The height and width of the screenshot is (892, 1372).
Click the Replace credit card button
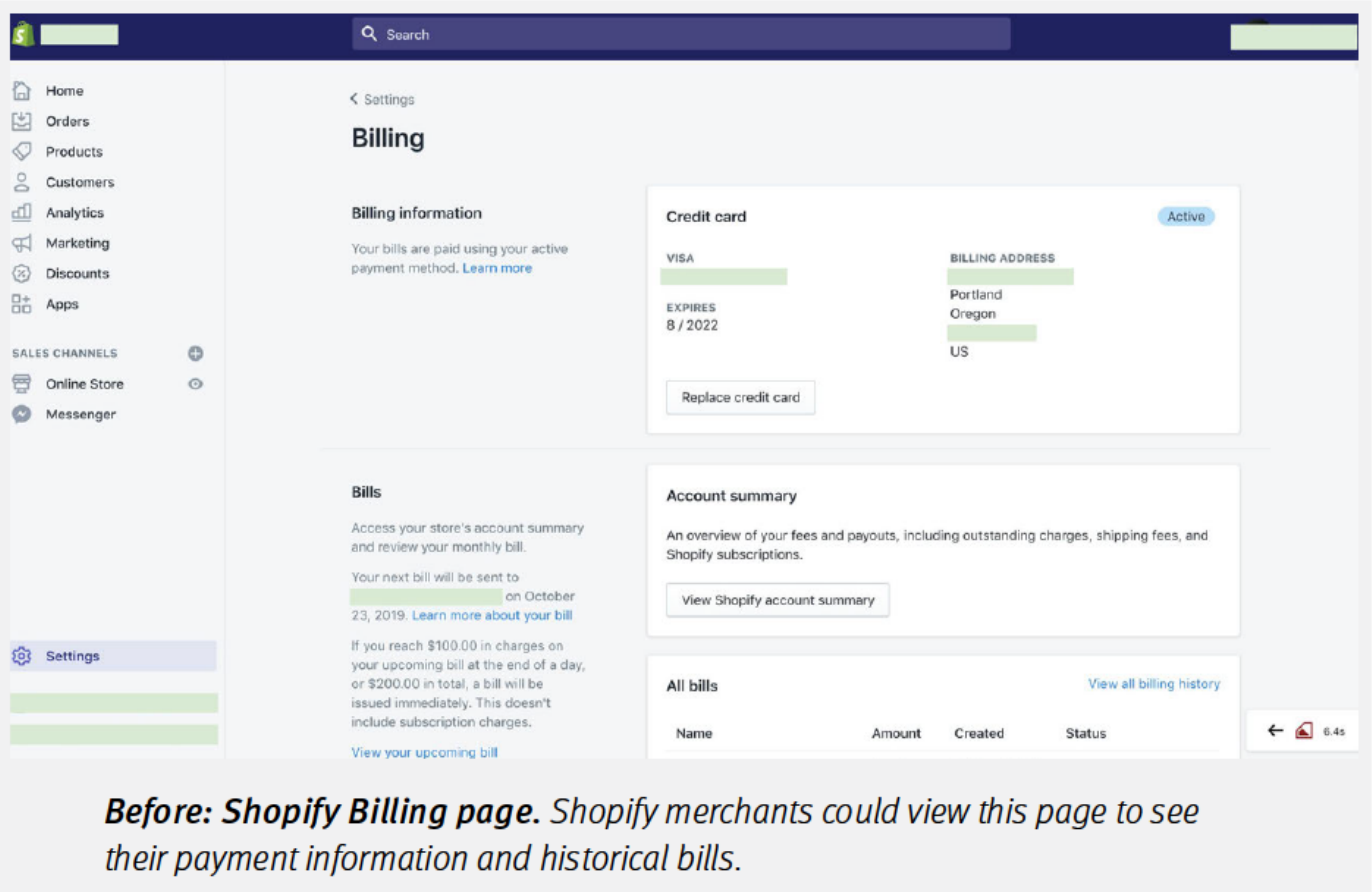pyautogui.click(x=740, y=397)
